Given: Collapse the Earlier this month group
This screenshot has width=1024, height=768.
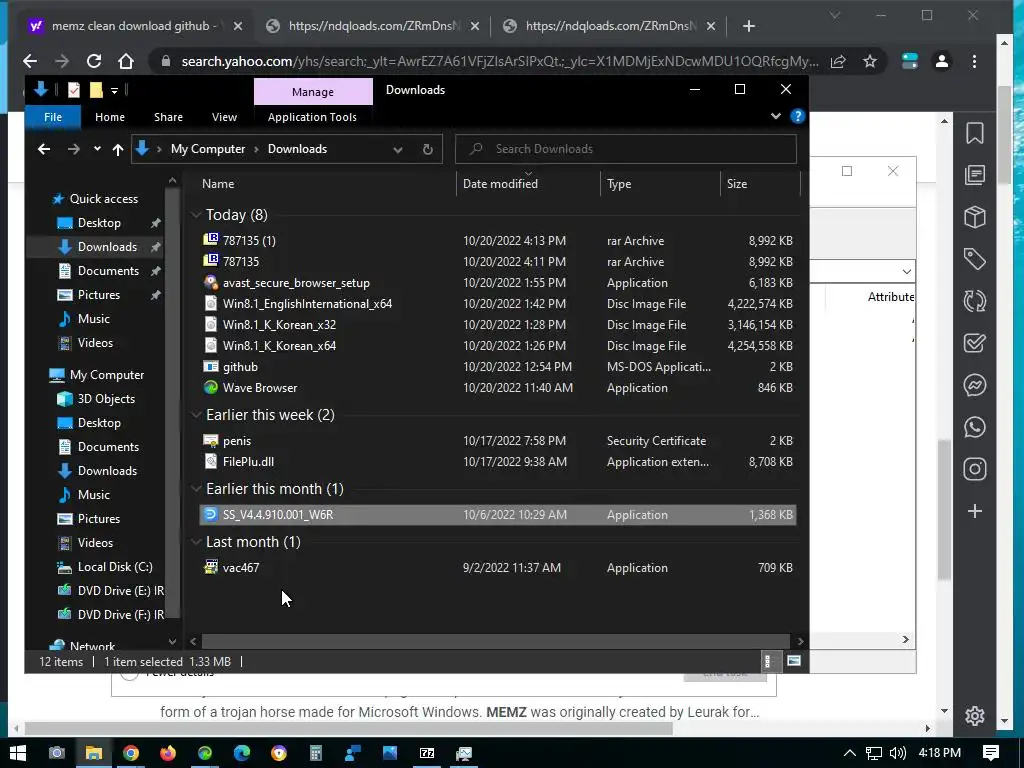Looking at the screenshot, I should coord(196,488).
